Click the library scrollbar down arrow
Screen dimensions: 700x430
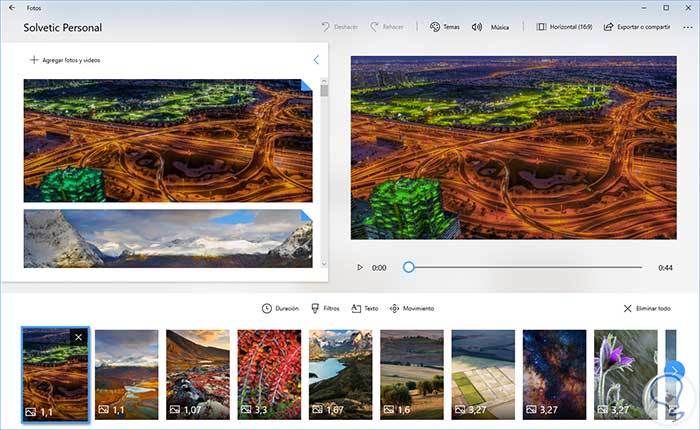point(324,264)
